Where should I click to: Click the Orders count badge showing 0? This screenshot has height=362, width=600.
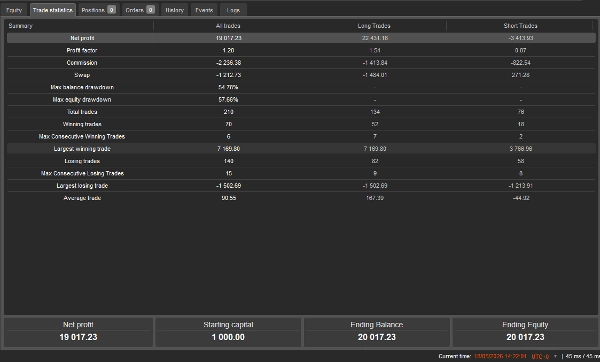[150, 10]
